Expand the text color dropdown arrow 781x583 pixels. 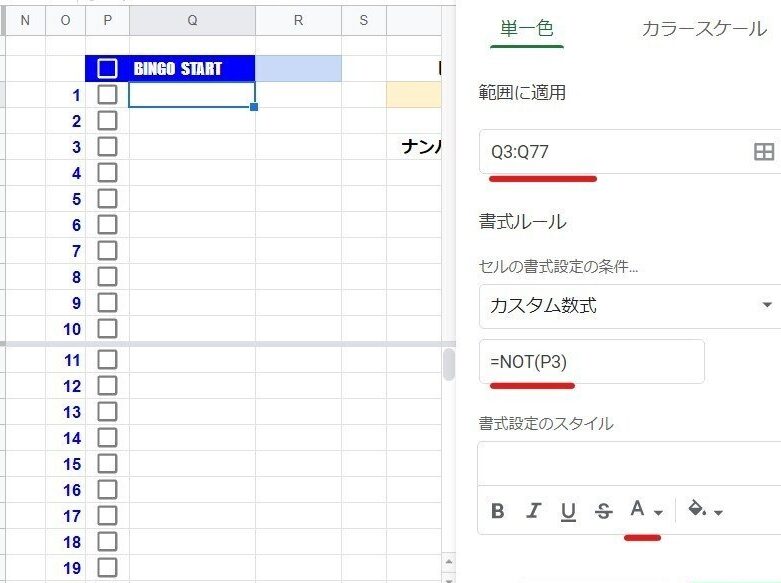coord(658,513)
